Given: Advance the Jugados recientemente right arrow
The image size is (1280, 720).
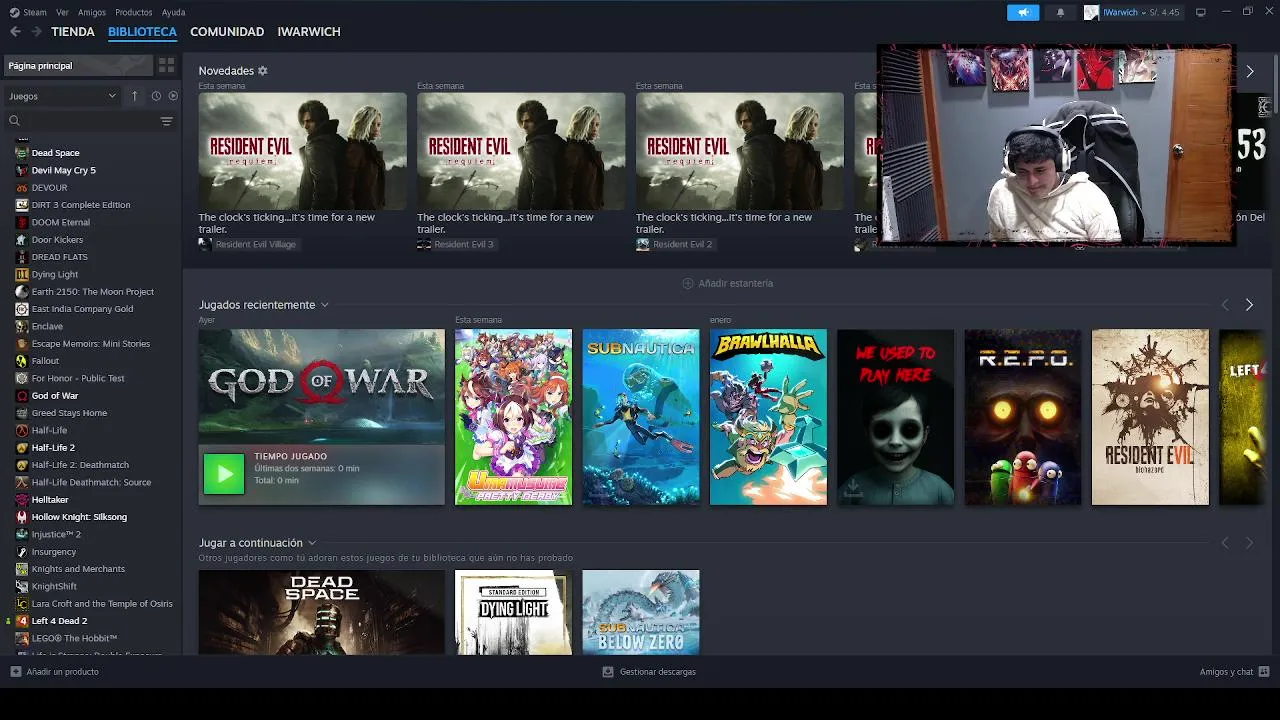Looking at the screenshot, I should click(1249, 305).
